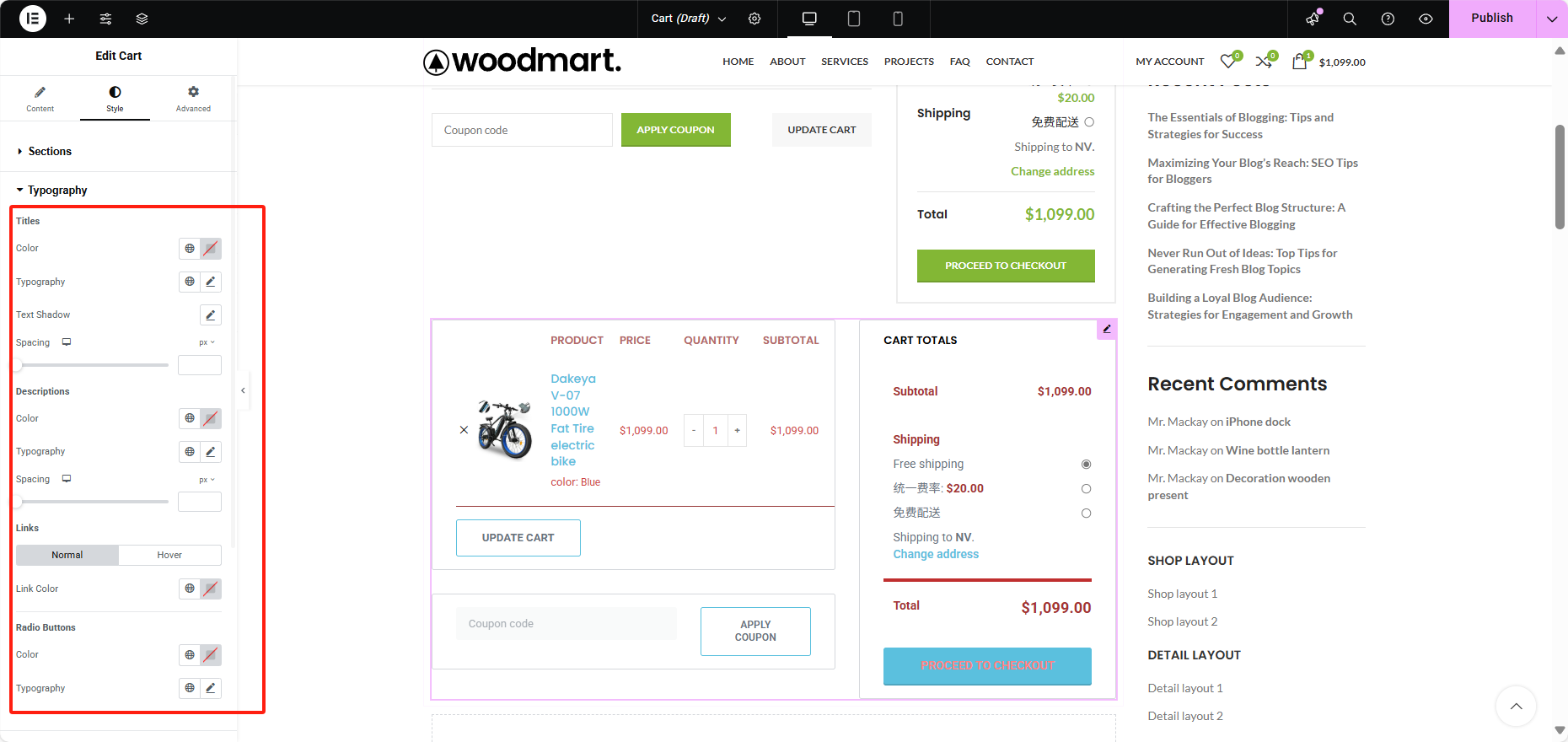Click the edit pencil on Cart widget
Viewport: 1568px width, 742px height.
point(1107,329)
